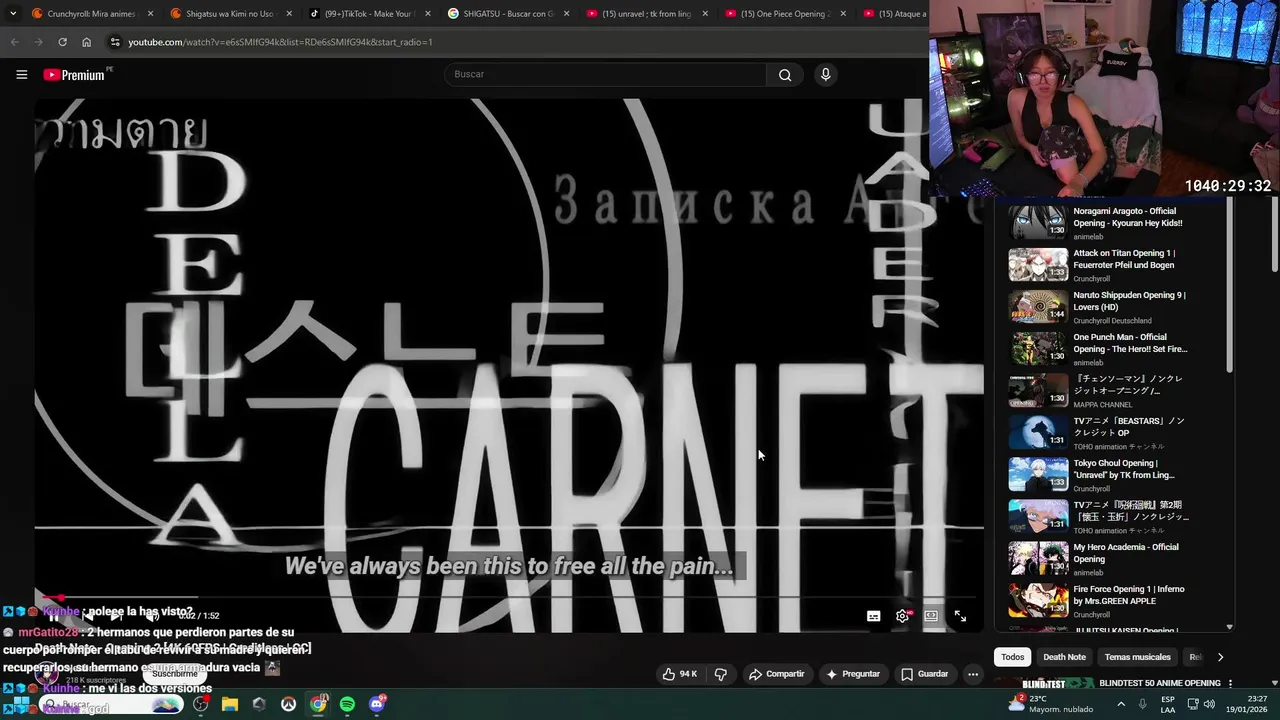
Task: Open Overwatch from the taskbar
Action: click(x=289, y=704)
